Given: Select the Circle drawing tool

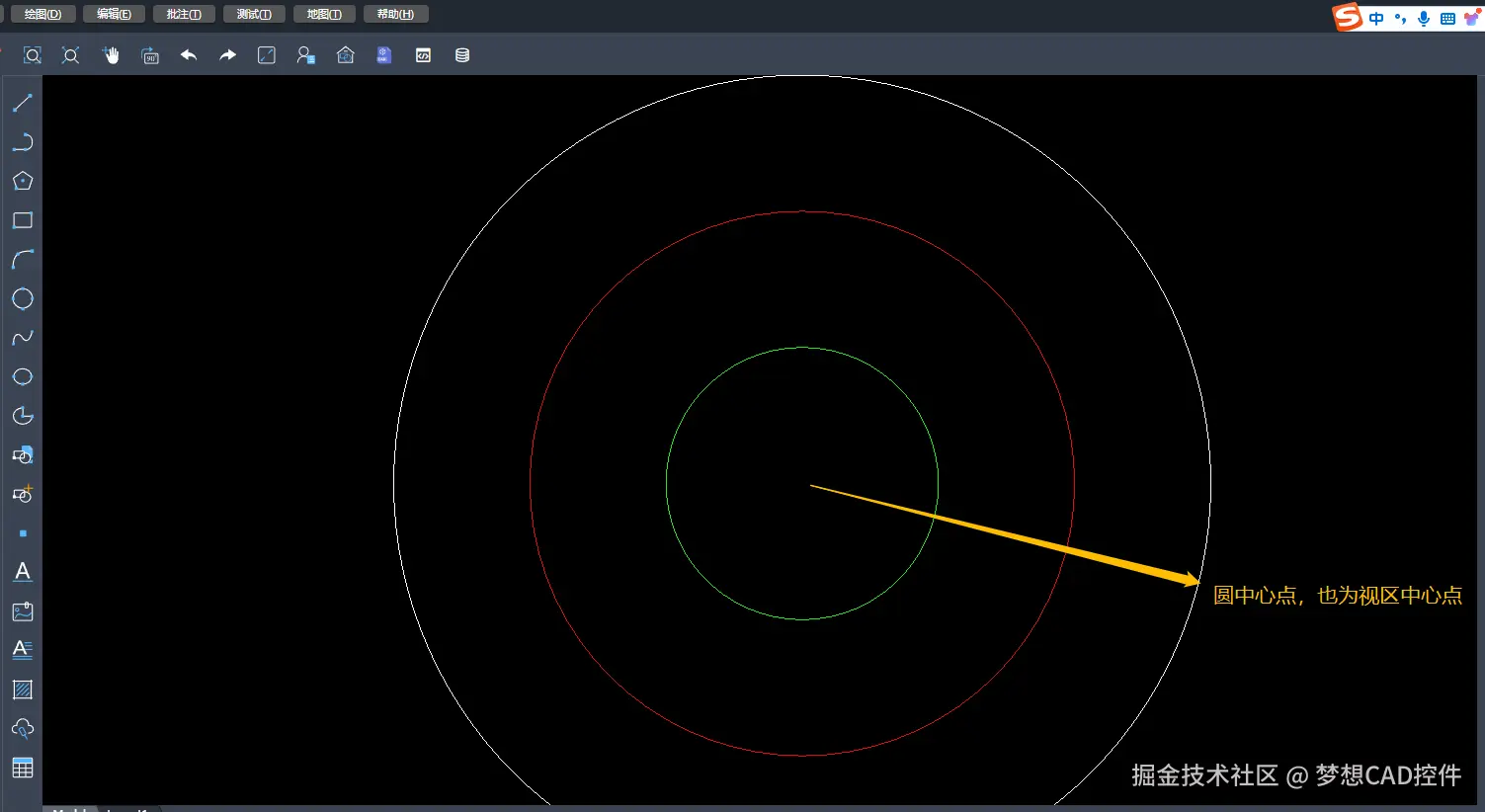Looking at the screenshot, I should tap(23, 298).
